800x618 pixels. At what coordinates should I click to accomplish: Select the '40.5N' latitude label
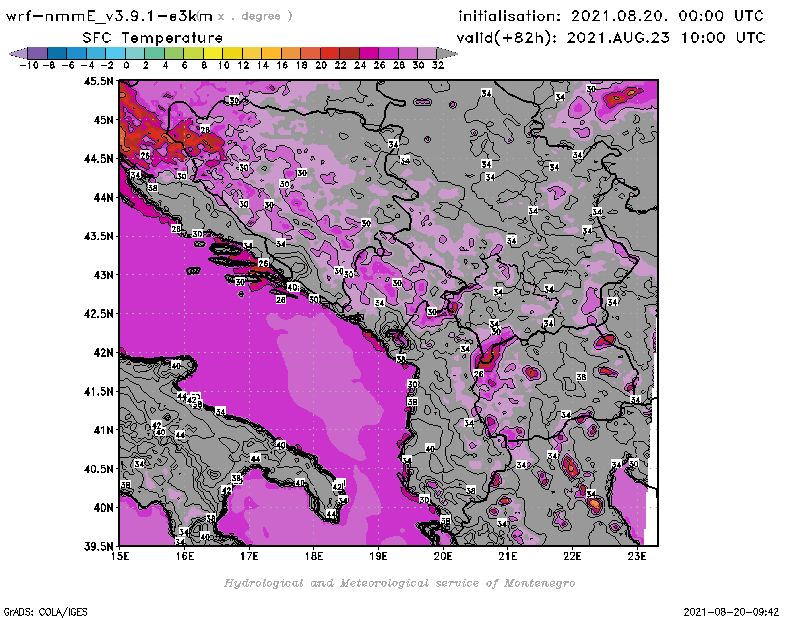98,469
